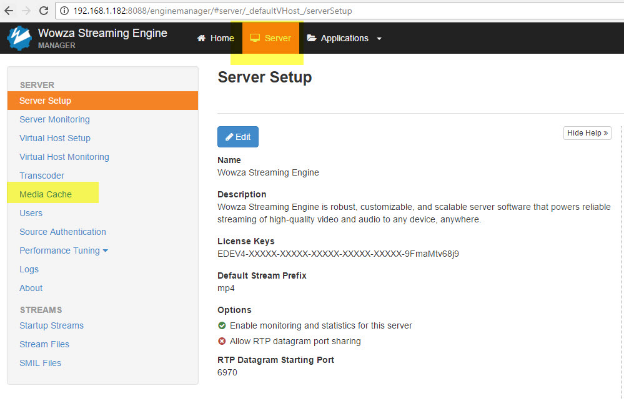
Task: Select Server Setup in sidebar
Action: coord(45,101)
